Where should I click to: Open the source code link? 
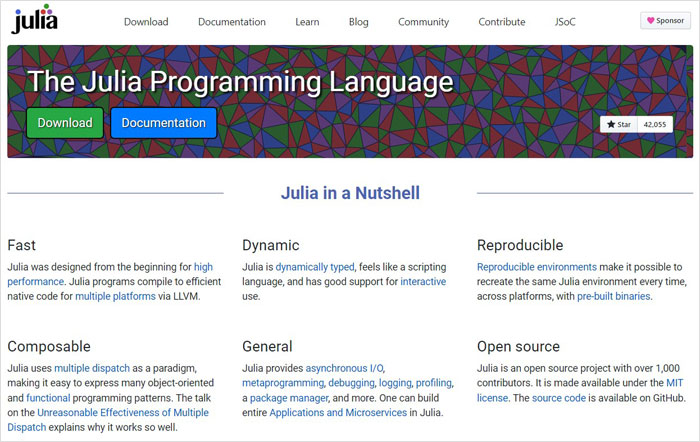coord(558,398)
